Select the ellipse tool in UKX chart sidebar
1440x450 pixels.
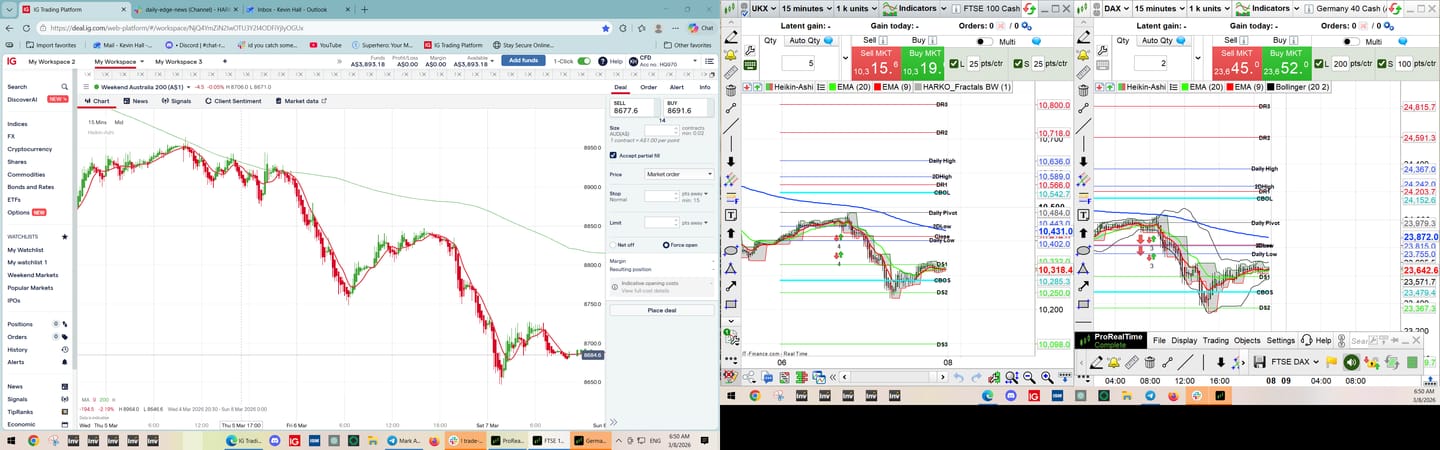pyautogui.click(x=731, y=250)
